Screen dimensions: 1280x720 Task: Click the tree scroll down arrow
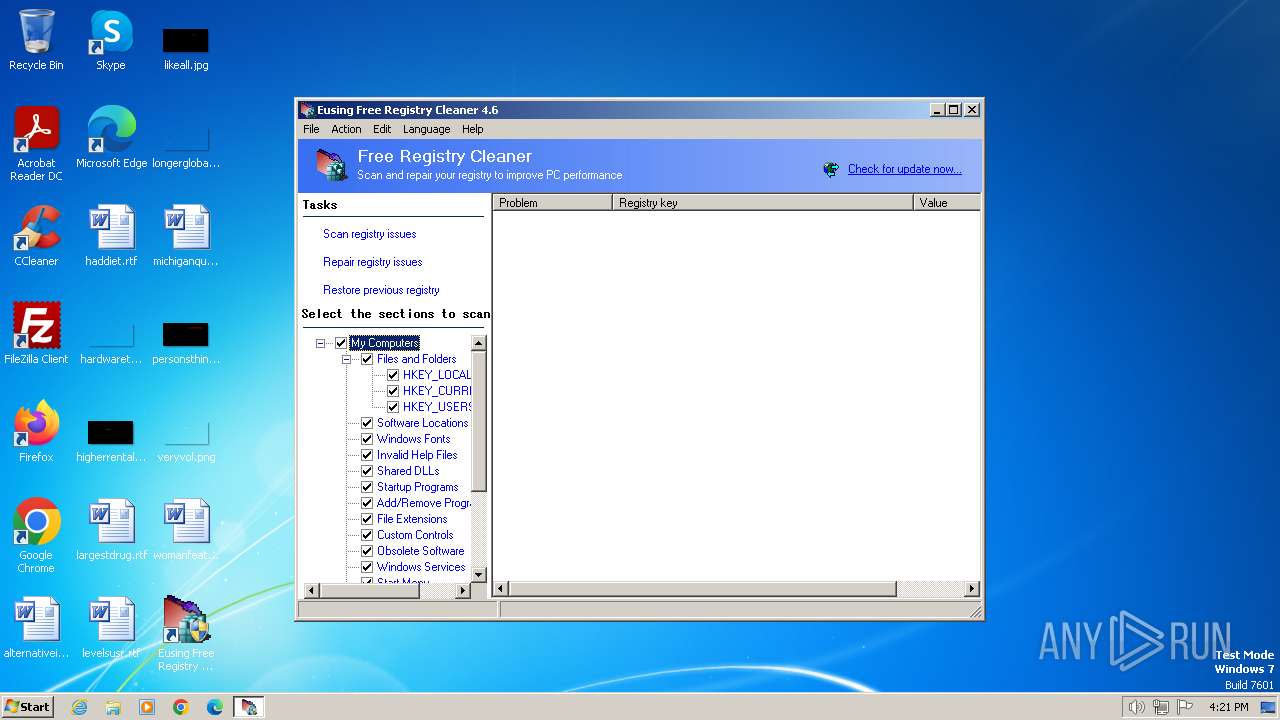pyautogui.click(x=478, y=574)
